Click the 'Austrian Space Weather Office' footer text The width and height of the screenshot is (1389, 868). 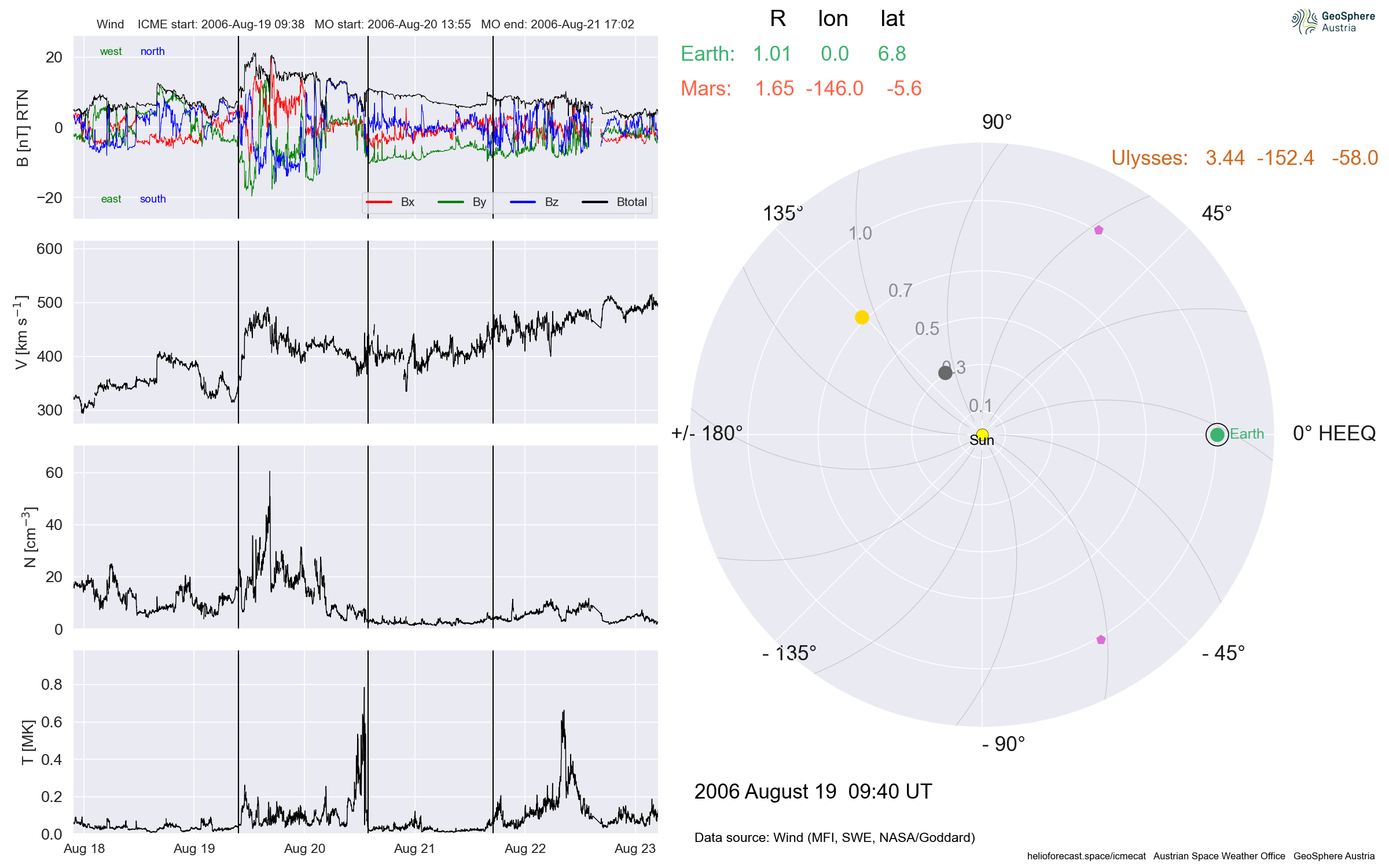1219,856
